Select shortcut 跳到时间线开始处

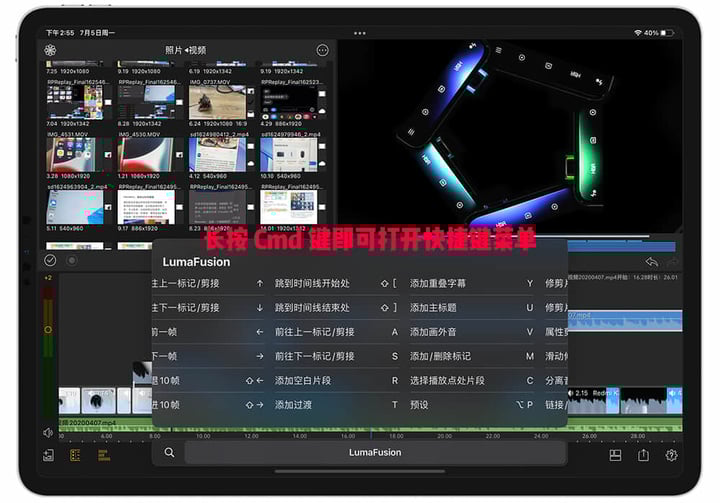pyautogui.click(x=336, y=283)
